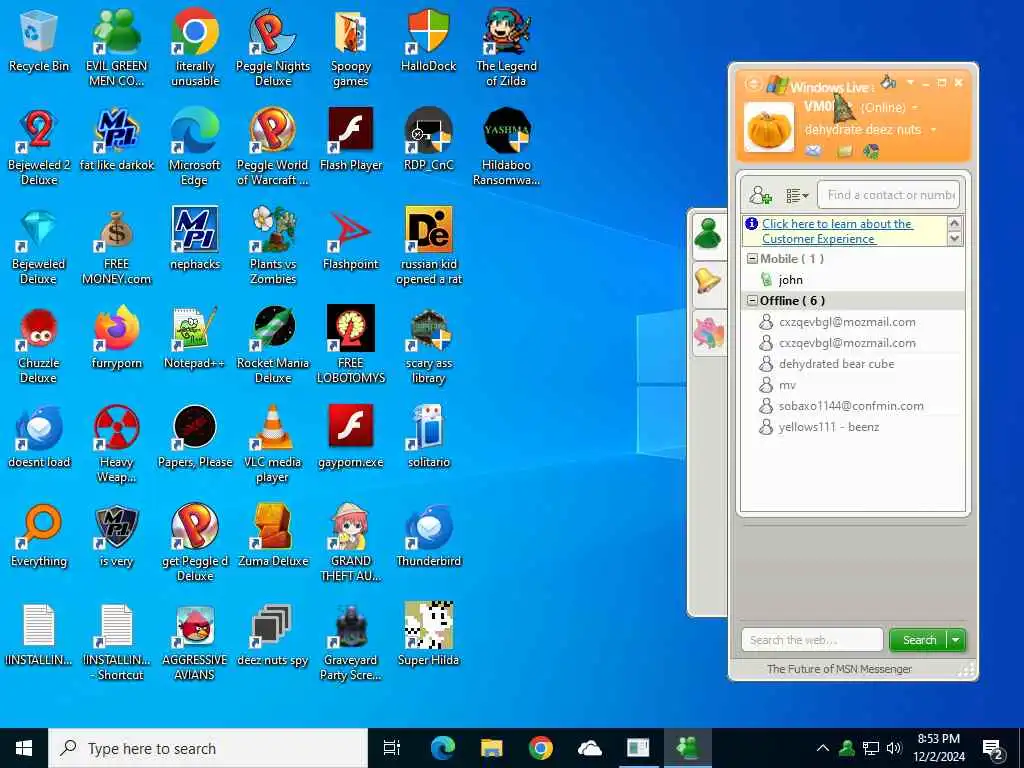The height and width of the screenshot is (768, 1024).
Task: Select the AGGRESSIVE AVIANS desktop icon
Action: pos(195,643)
